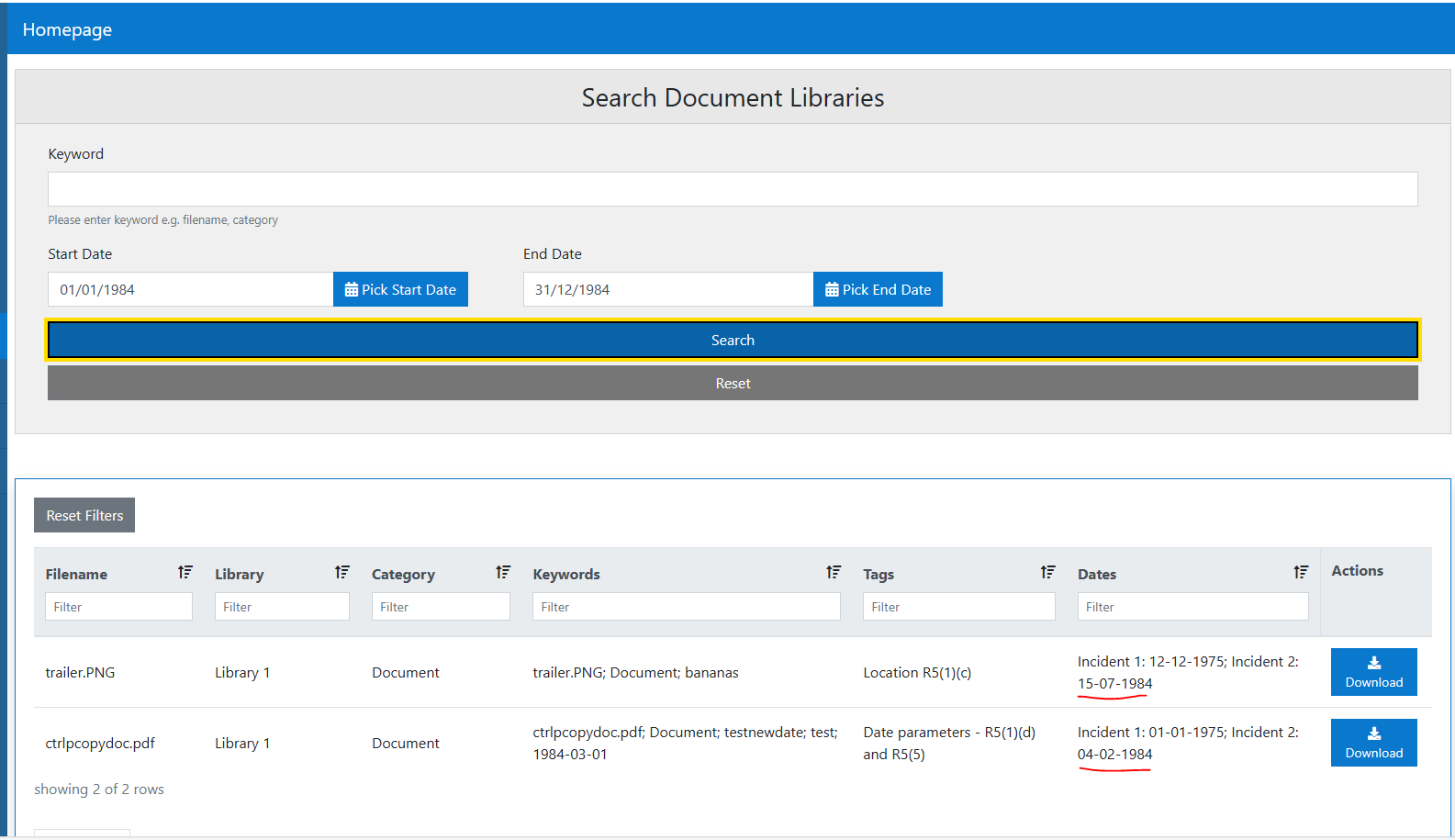The height and width of the screenshot is (840, 1455).
Task: Click the Tags column header label
Action: pos(879,575)
